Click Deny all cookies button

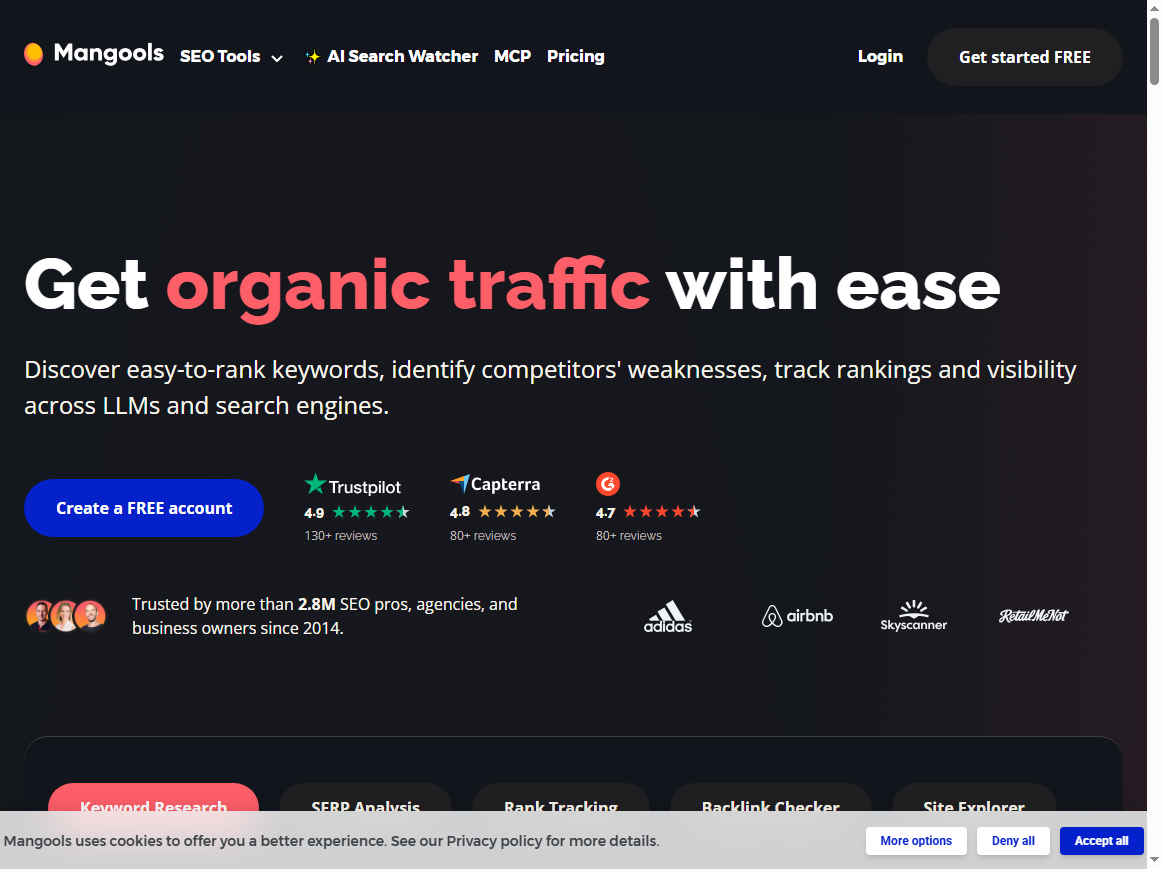click(1013, 841)
